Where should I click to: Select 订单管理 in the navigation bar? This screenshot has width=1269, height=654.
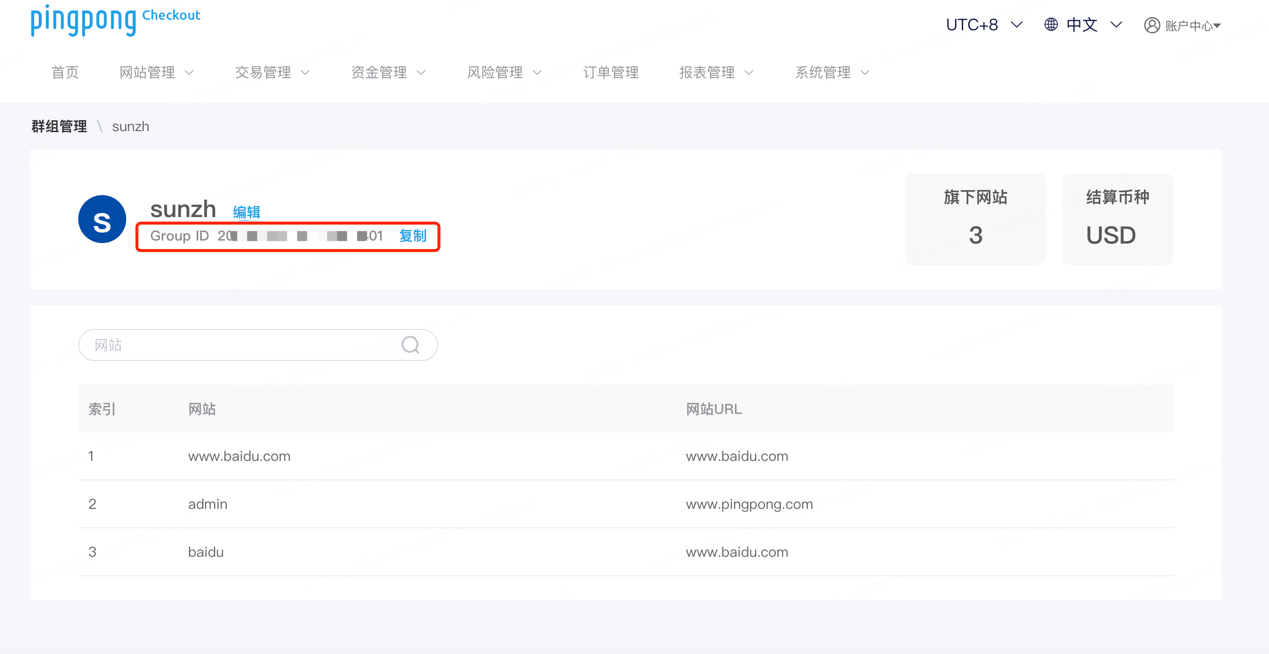[x=610, y=72]
